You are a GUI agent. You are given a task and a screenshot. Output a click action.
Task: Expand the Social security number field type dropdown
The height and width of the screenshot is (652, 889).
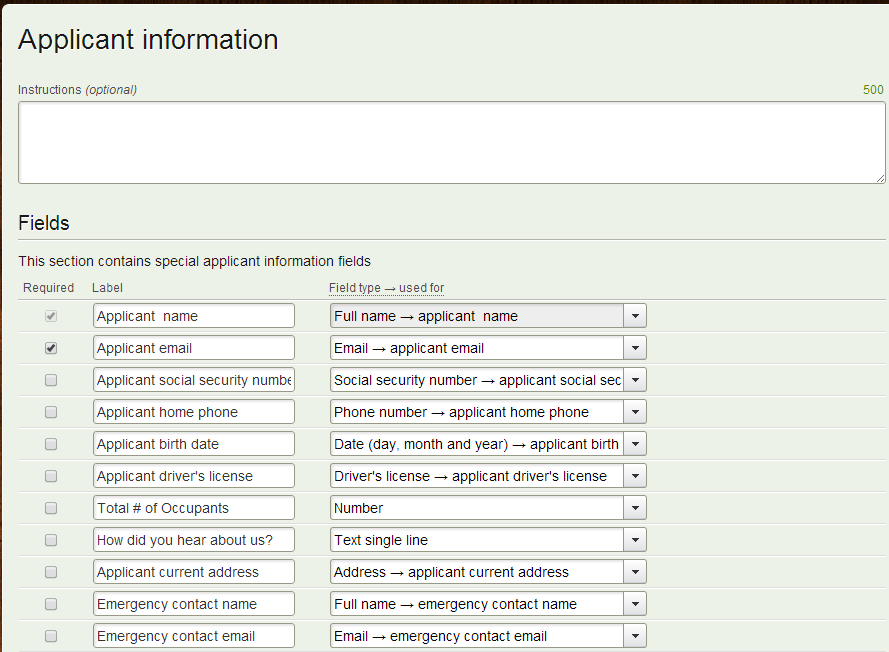[488, 380]
